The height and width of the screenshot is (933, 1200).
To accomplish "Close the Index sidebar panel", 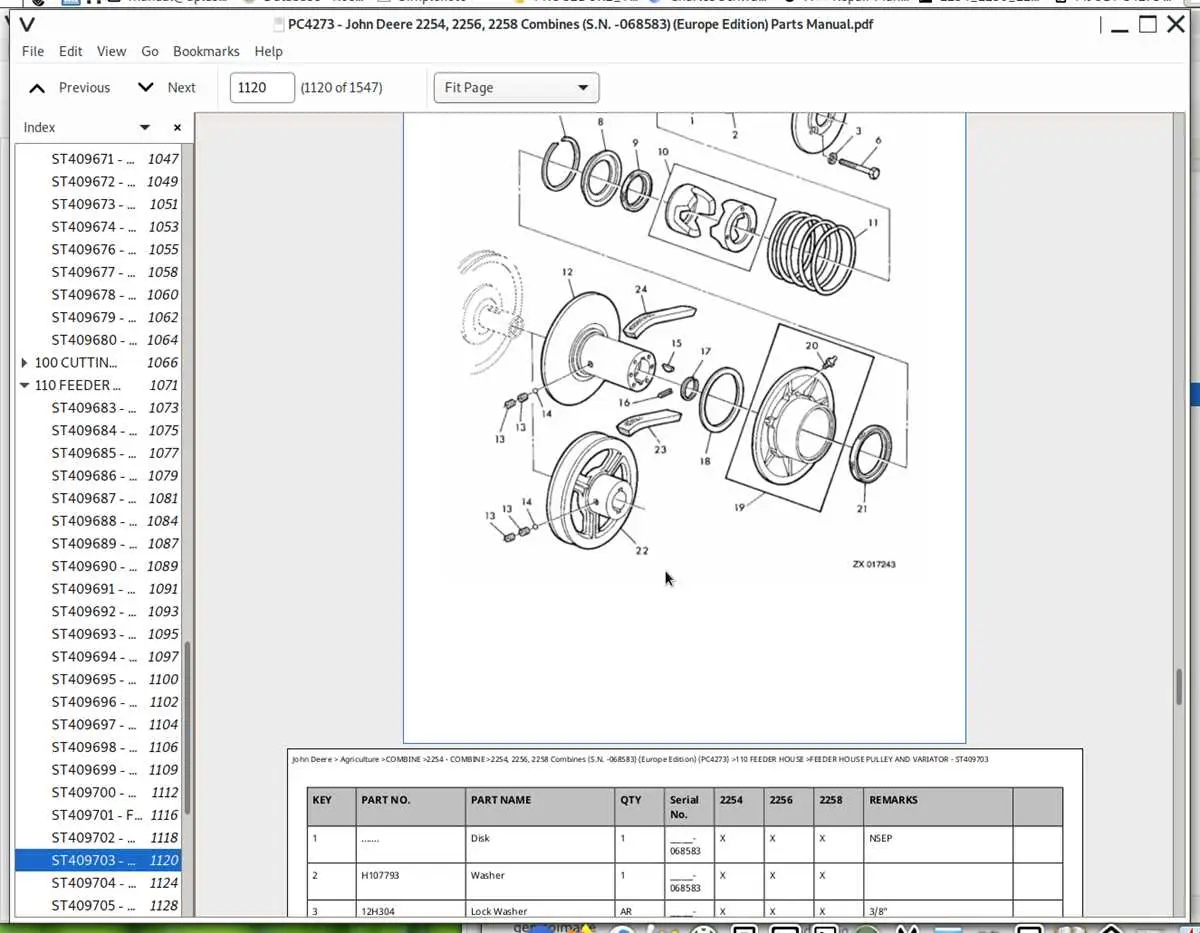I will click(x=177, y=127).
